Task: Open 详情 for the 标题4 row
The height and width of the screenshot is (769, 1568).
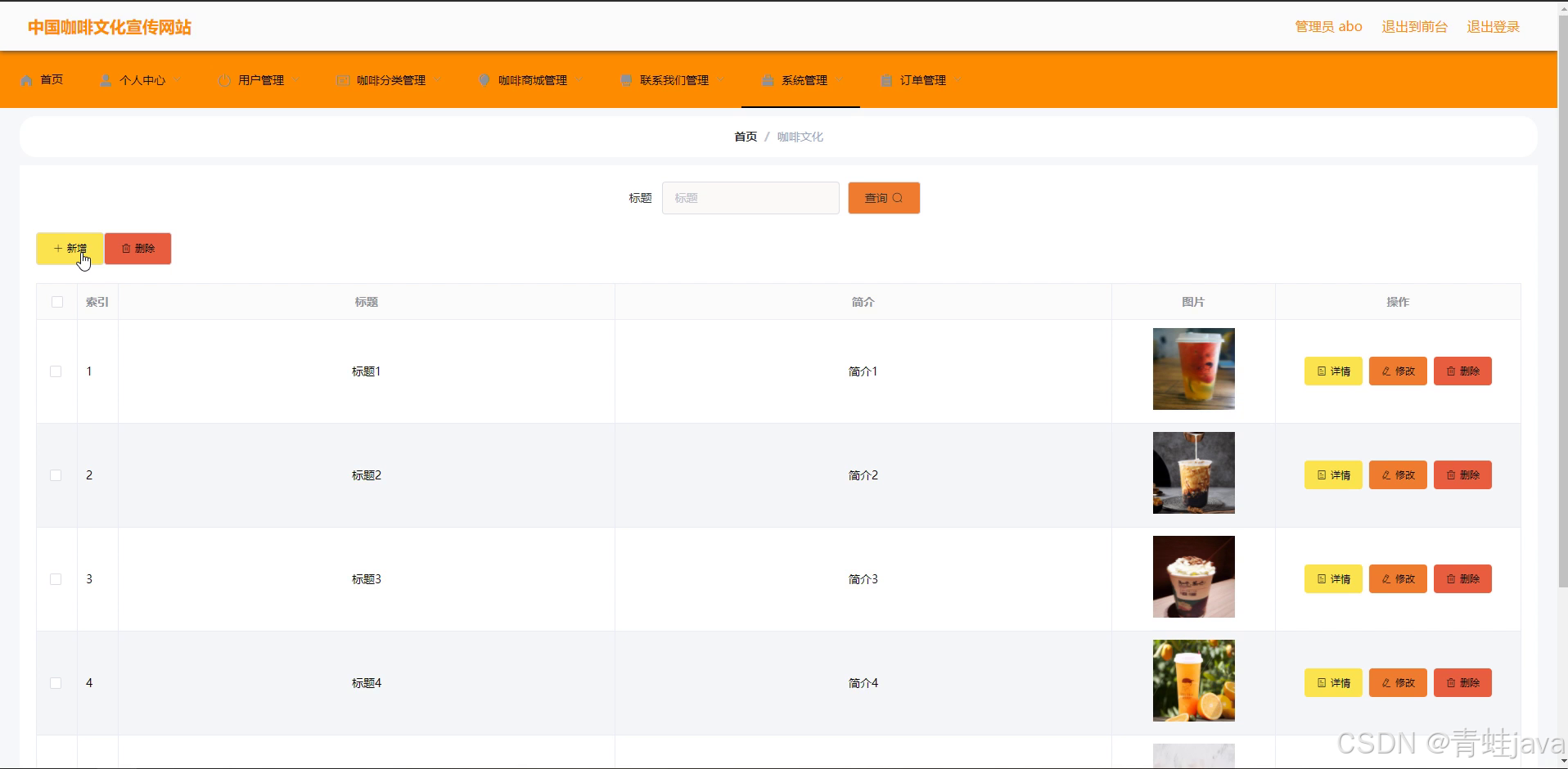Action: tap(1333, 683)
